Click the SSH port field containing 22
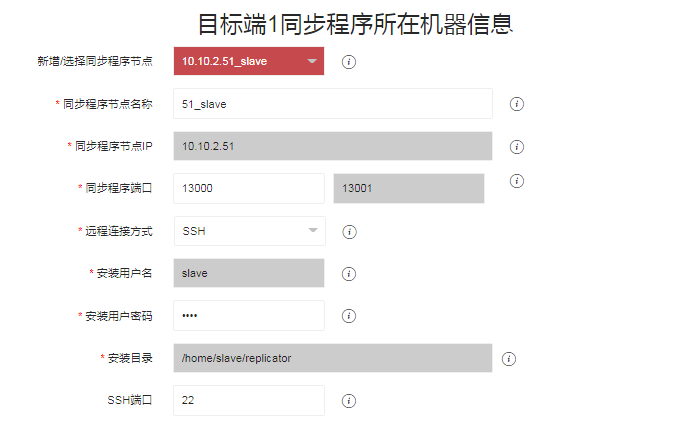680x429 pixels. tap(249, 400)
